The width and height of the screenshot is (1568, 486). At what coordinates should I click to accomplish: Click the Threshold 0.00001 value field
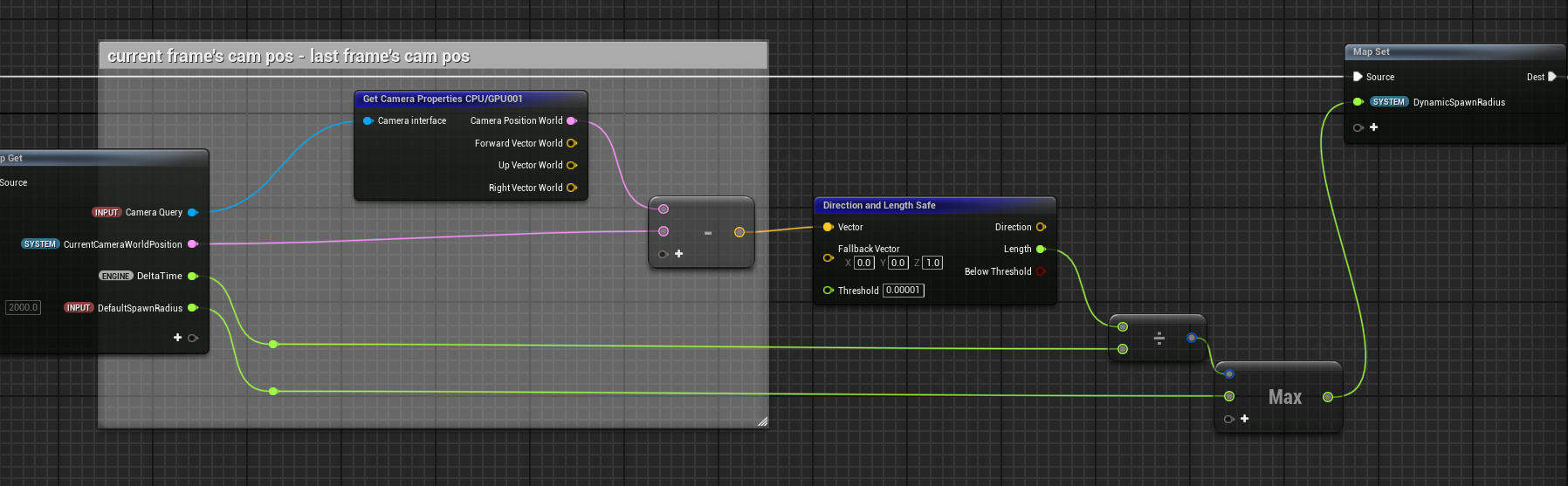click(904, 291)
